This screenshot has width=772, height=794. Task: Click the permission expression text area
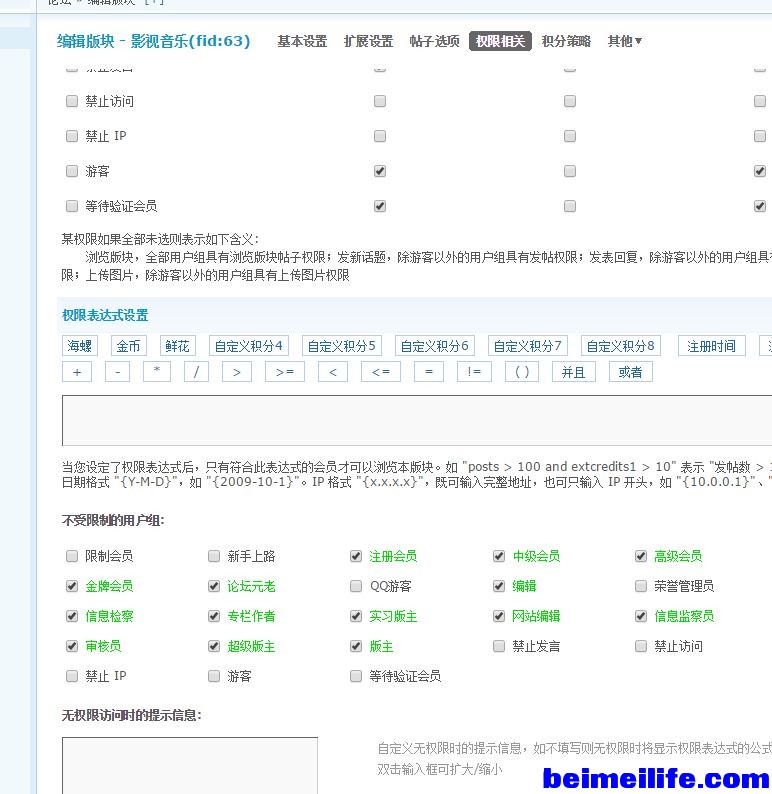click(416, 420)
